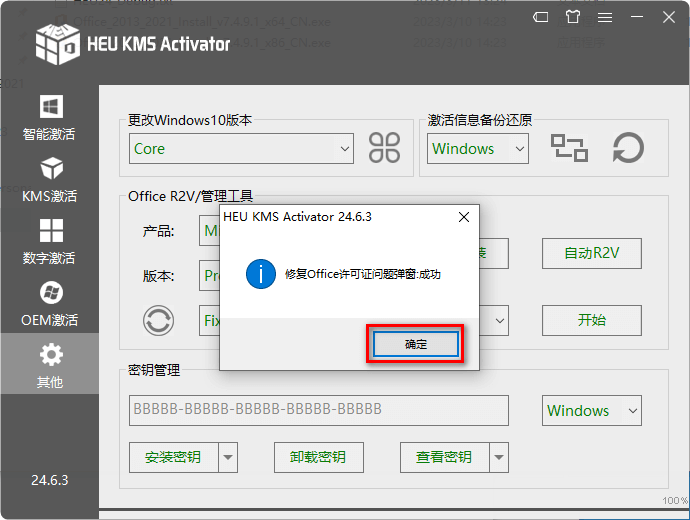Click the shirt skin icon in title bar

coord(573,17)
